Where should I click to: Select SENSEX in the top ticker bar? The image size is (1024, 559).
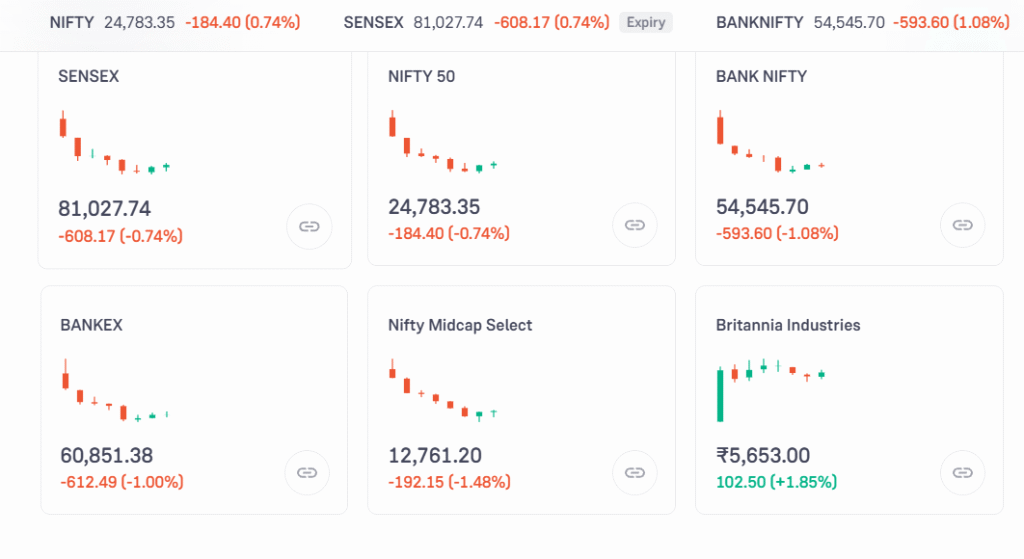pyautogui.click(x=371, y=22)
